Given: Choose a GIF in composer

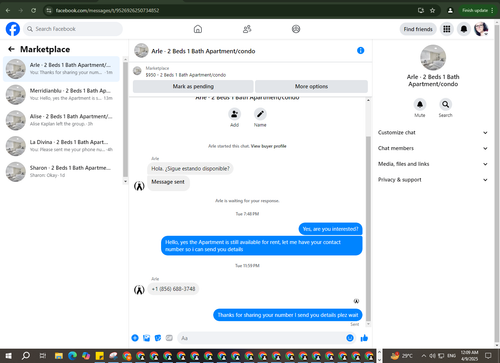Looking at the screenshot, I should coord(169,338).
